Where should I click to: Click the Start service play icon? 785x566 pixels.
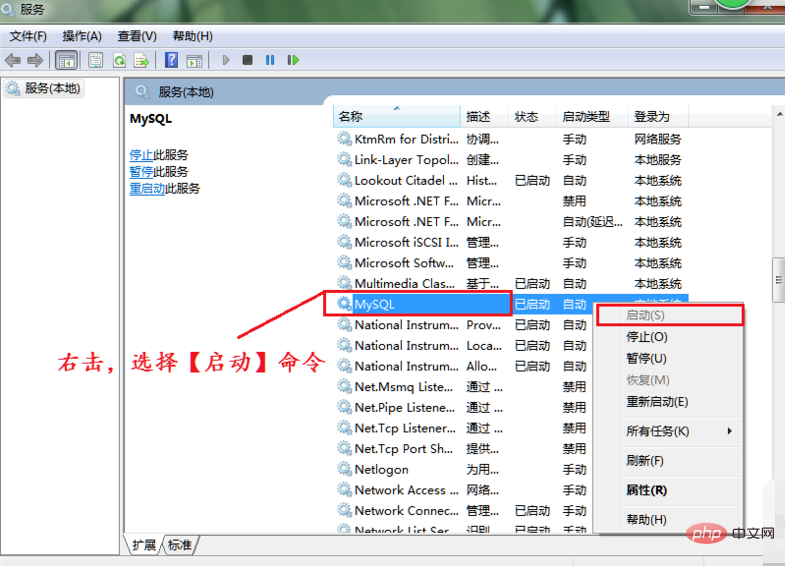[x=225, y=61]
